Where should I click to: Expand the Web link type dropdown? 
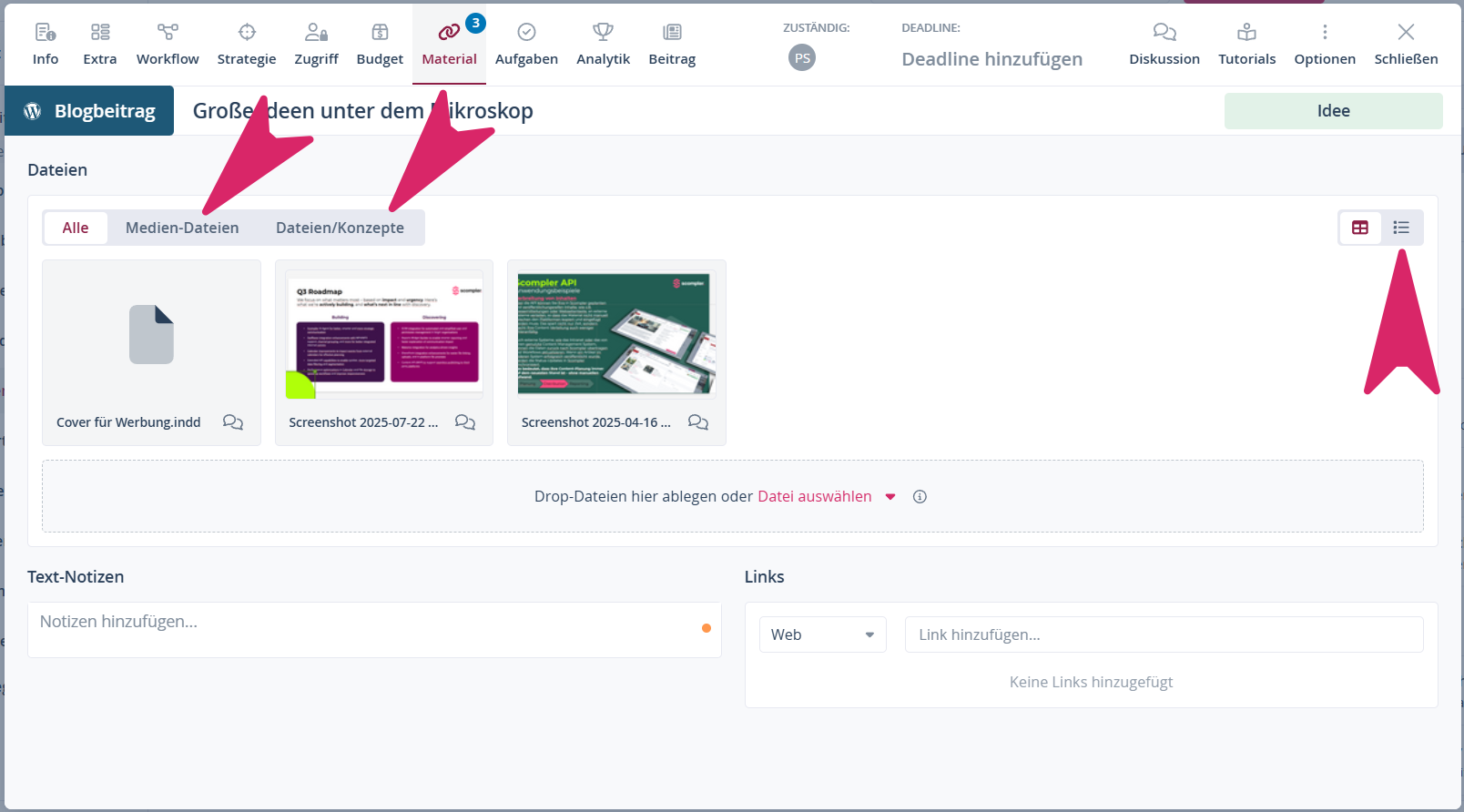(822, 634)
